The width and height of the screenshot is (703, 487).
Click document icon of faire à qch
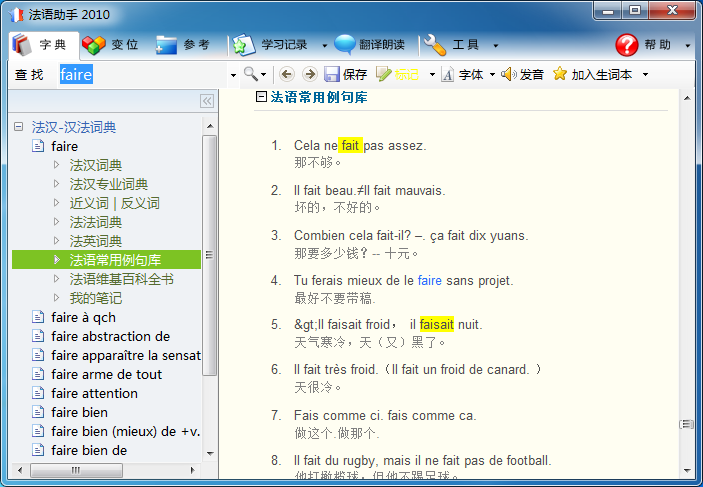[x=38, y=317]
